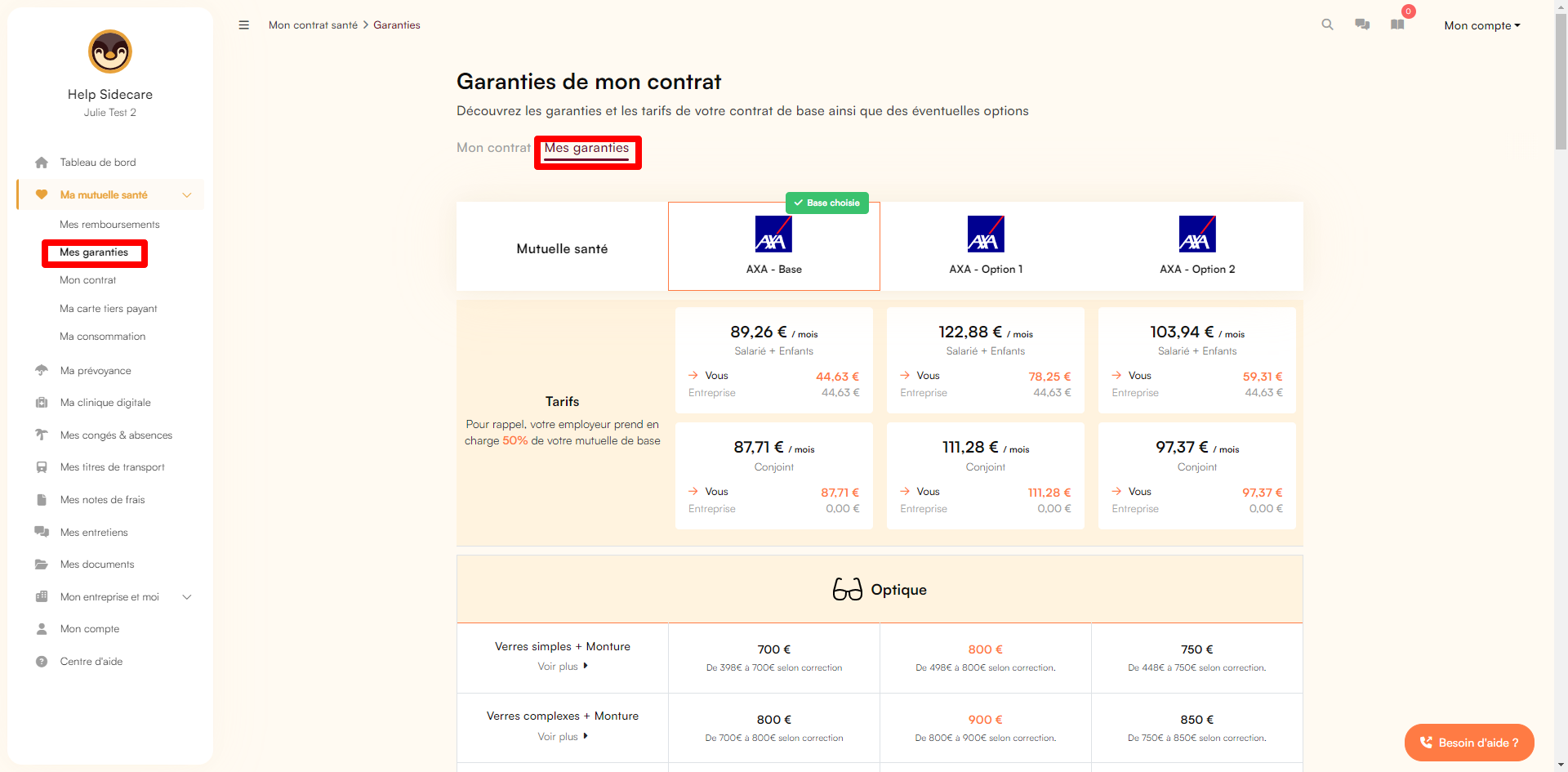Go to Tableau de bord
This screenshot has width=1568, height=772.
pyautogui.click(x=98, y=163)
